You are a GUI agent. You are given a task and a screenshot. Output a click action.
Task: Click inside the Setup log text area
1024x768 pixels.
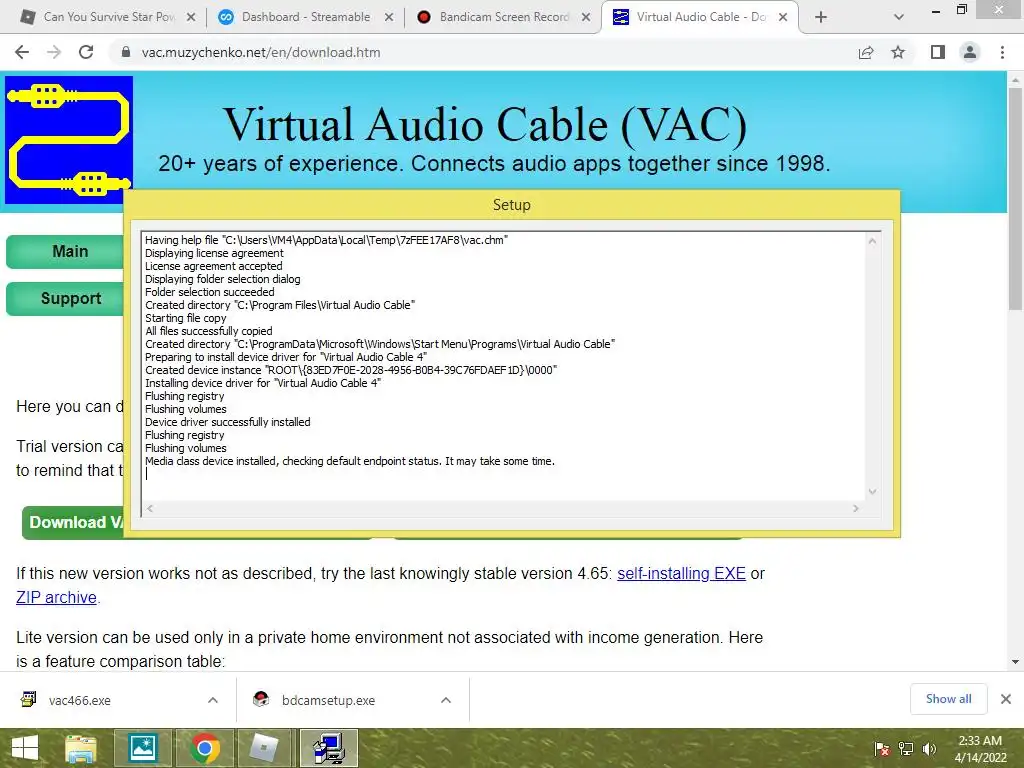click(503, 366)
